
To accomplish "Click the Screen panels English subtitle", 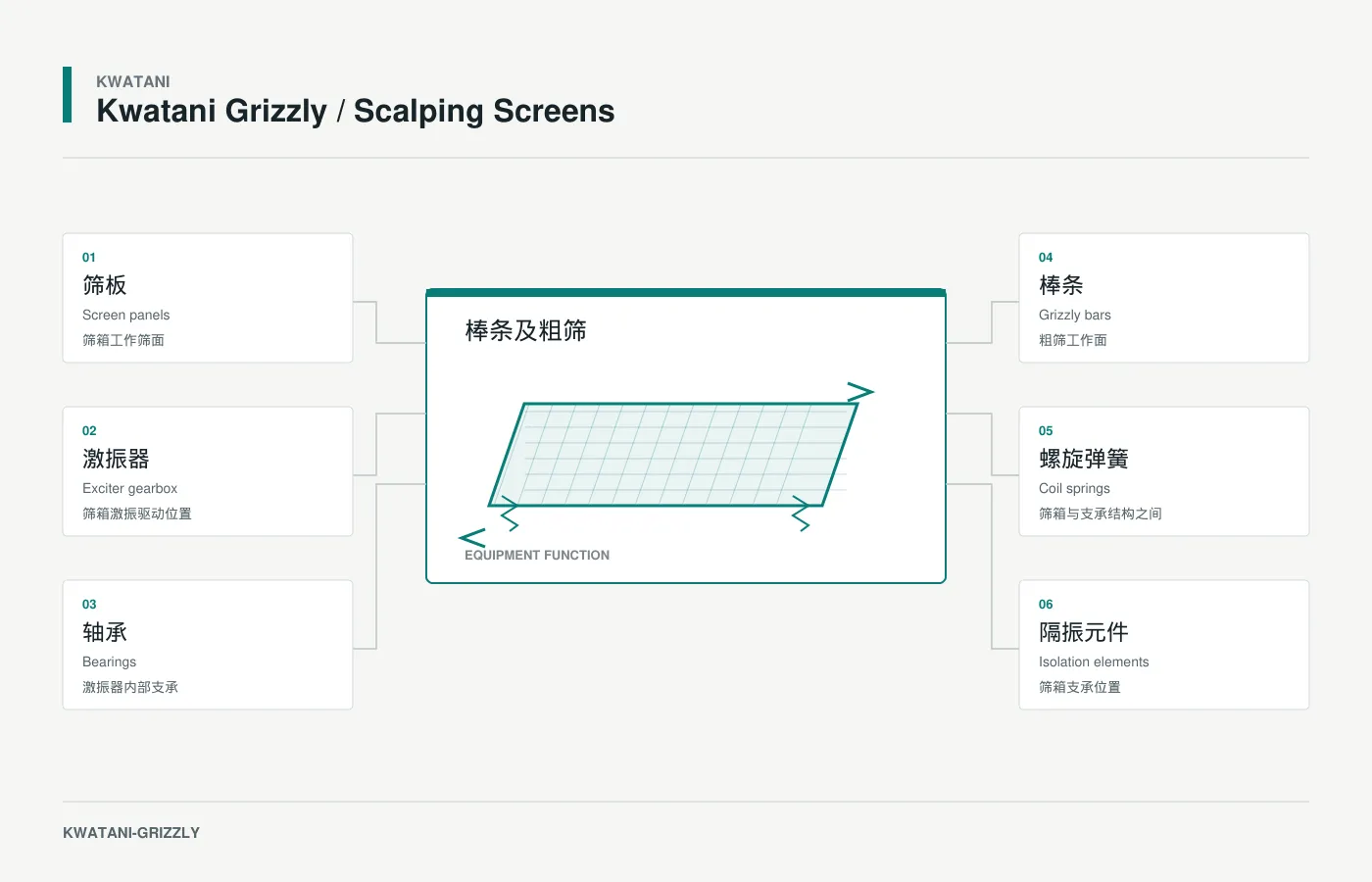I will [126, 315].
